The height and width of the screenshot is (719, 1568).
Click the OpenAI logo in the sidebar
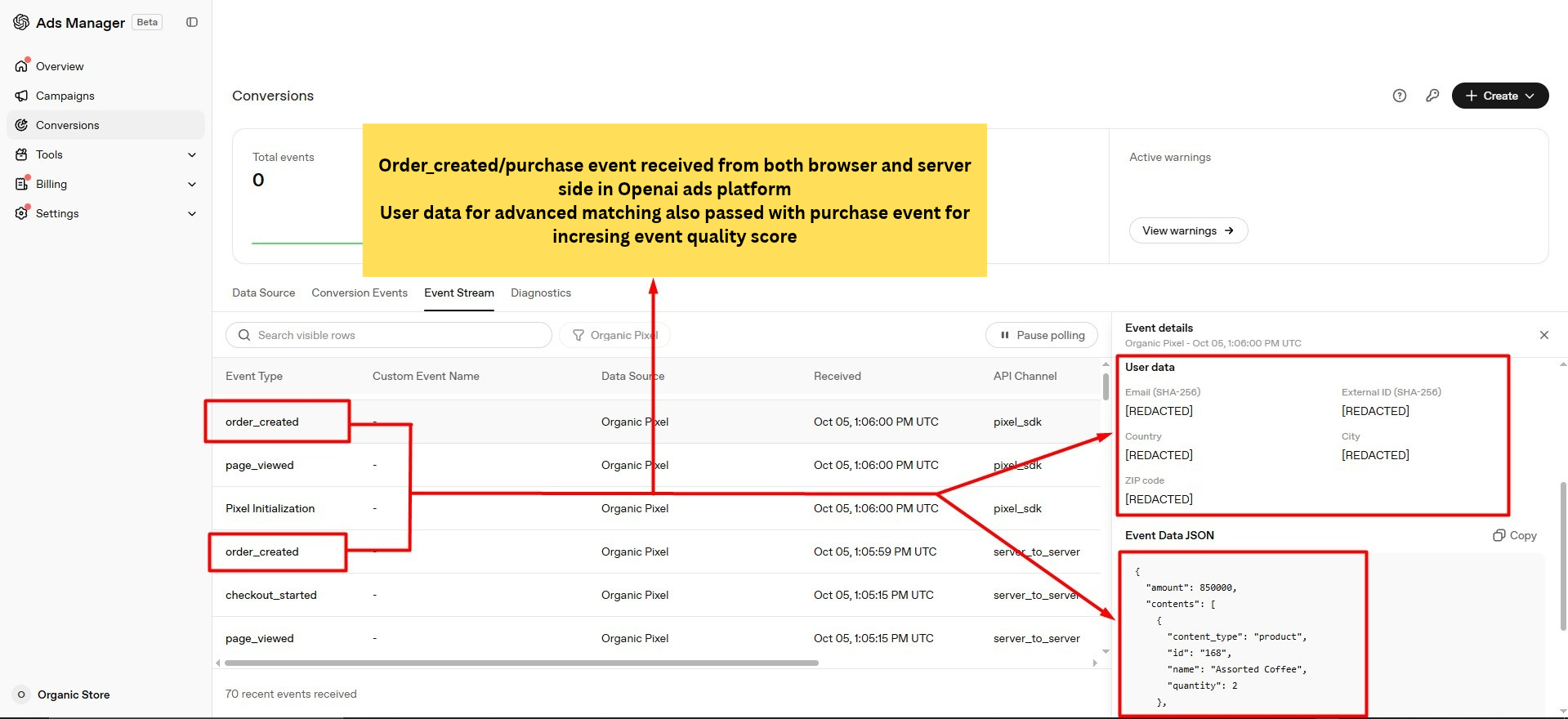point(21,22)
